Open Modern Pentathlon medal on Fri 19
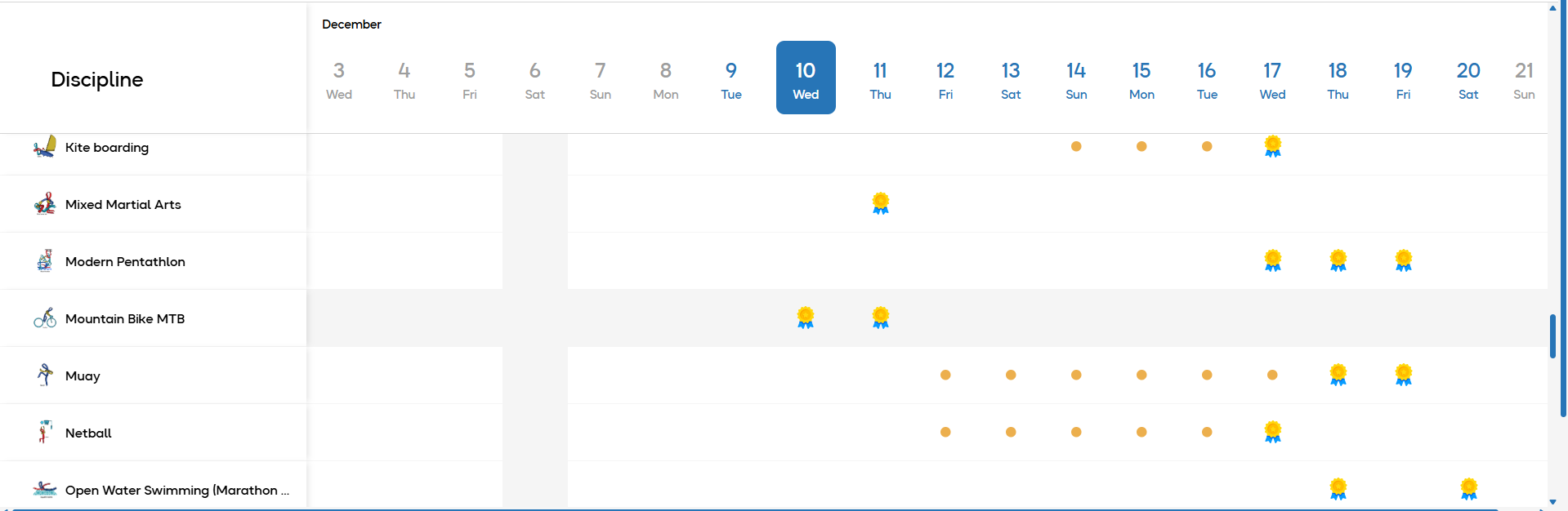The image size is (1568, 511). tap(1403, 261)
